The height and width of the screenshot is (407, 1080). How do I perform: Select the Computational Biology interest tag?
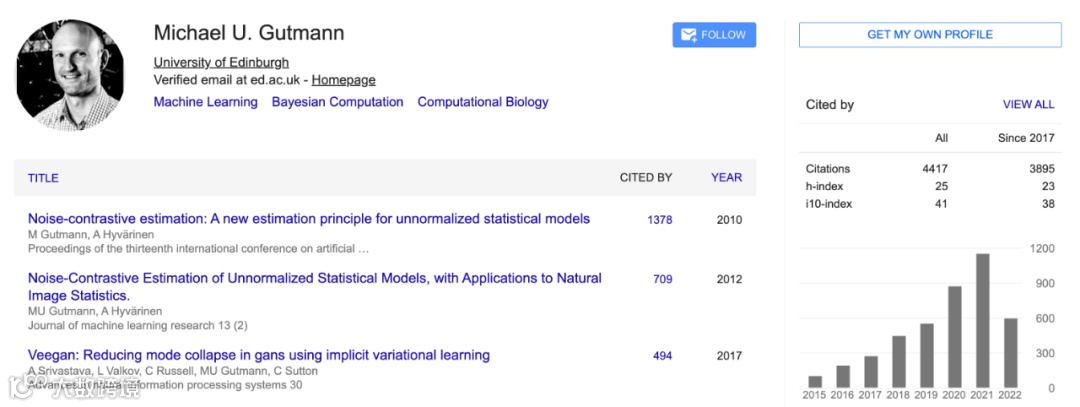(x=483, y=102)
